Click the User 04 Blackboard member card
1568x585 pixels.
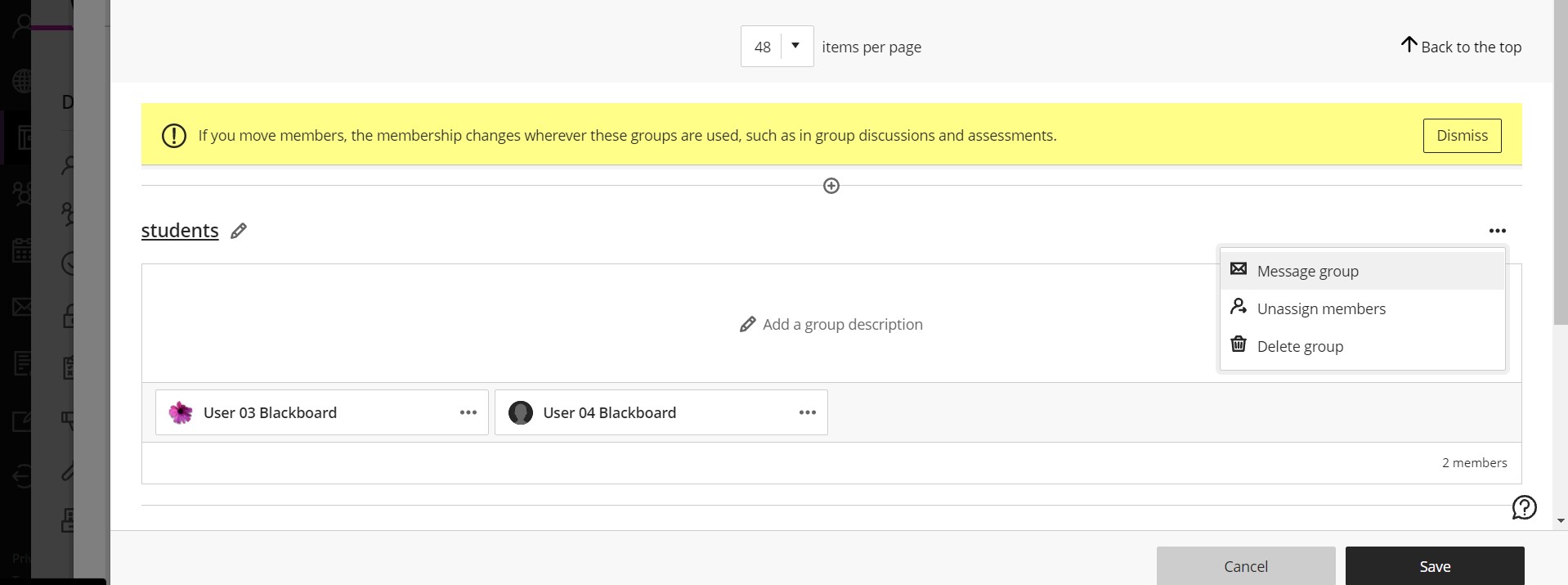click(661, 412)
